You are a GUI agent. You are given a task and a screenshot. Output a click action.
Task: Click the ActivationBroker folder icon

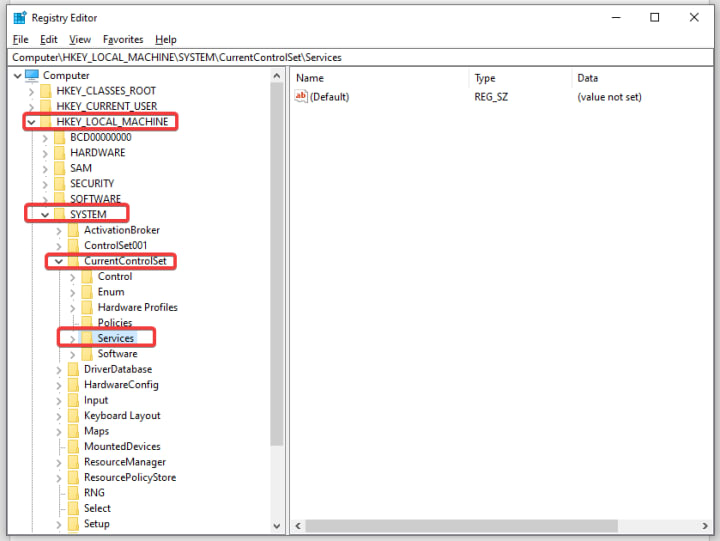click(x=73, y=230)
